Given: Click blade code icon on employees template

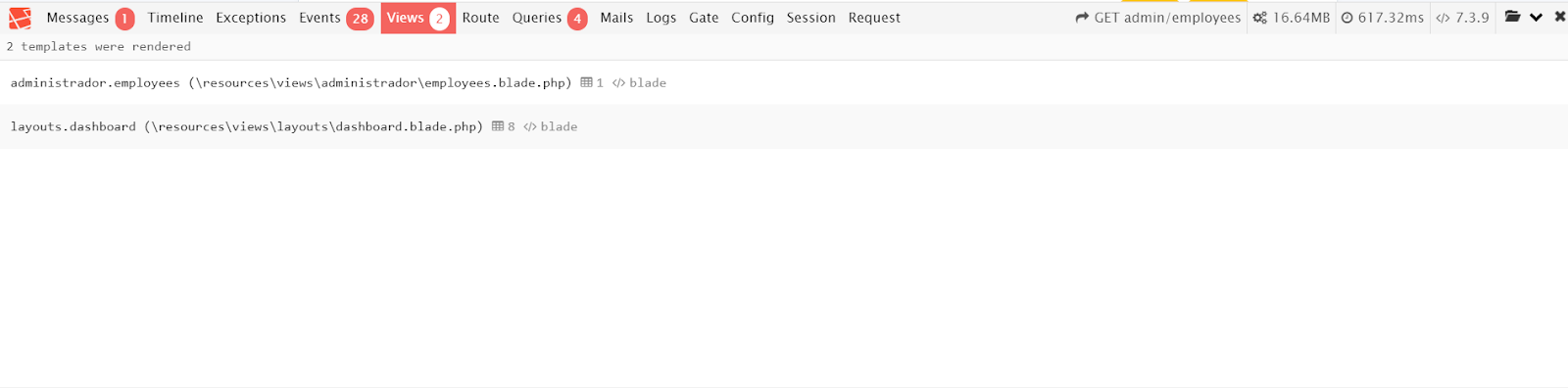Looking at the screenshot, I should pyautogui.click(x=618, y=83).
